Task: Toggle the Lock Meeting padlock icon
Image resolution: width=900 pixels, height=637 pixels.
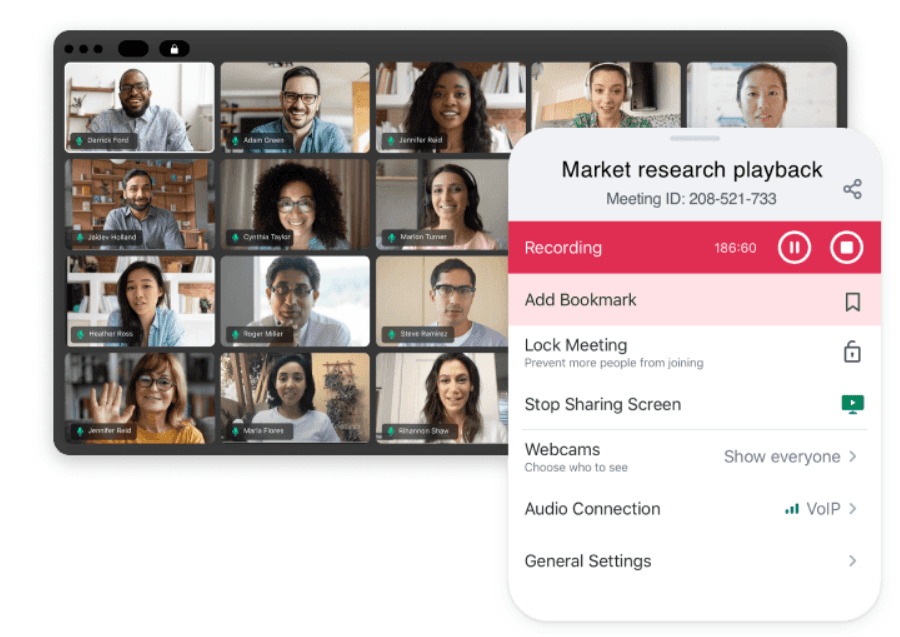Action: tap(852, 352)
